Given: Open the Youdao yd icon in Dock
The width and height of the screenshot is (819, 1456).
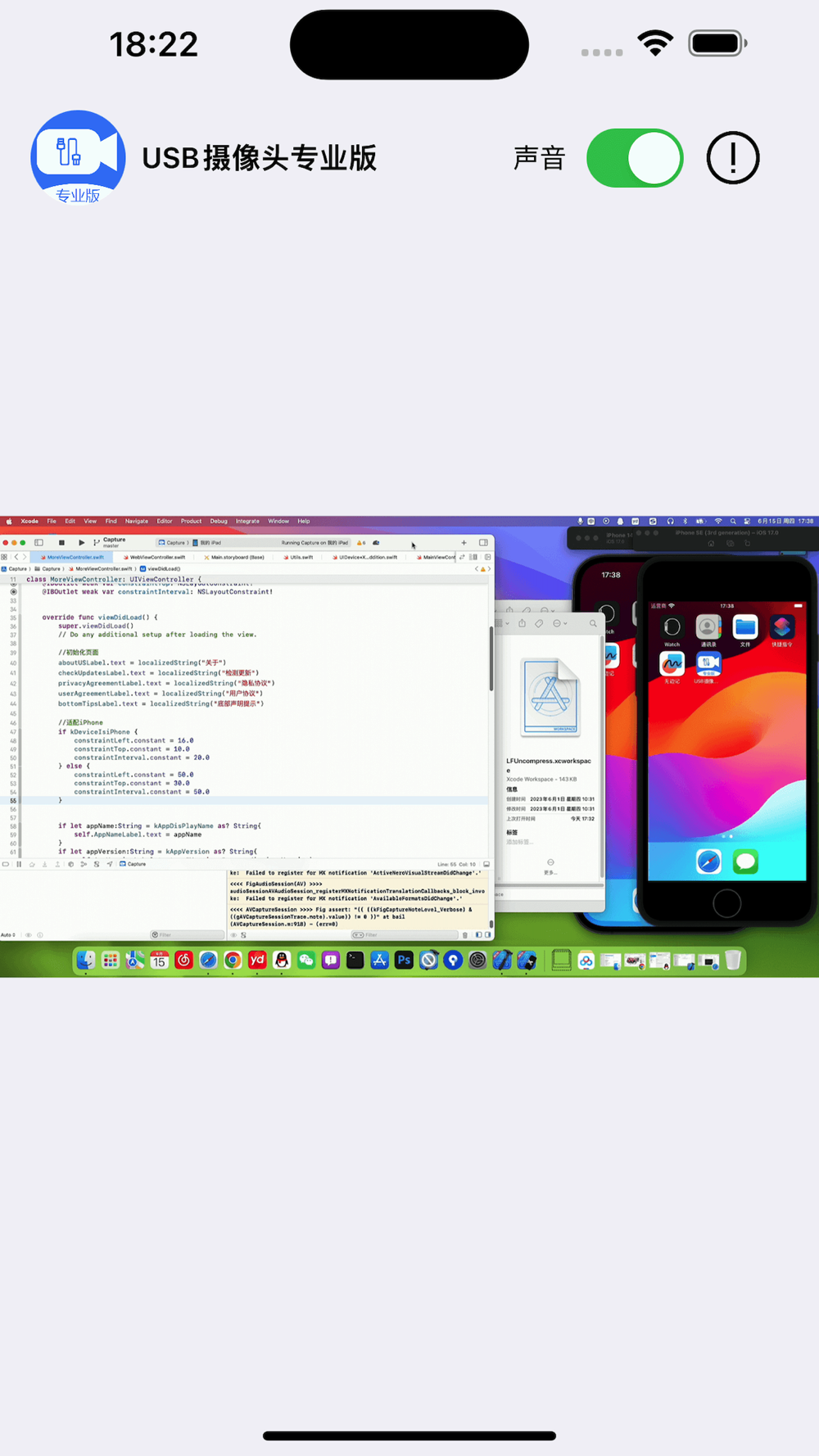Looking at the screenshot, I should 257,961.
